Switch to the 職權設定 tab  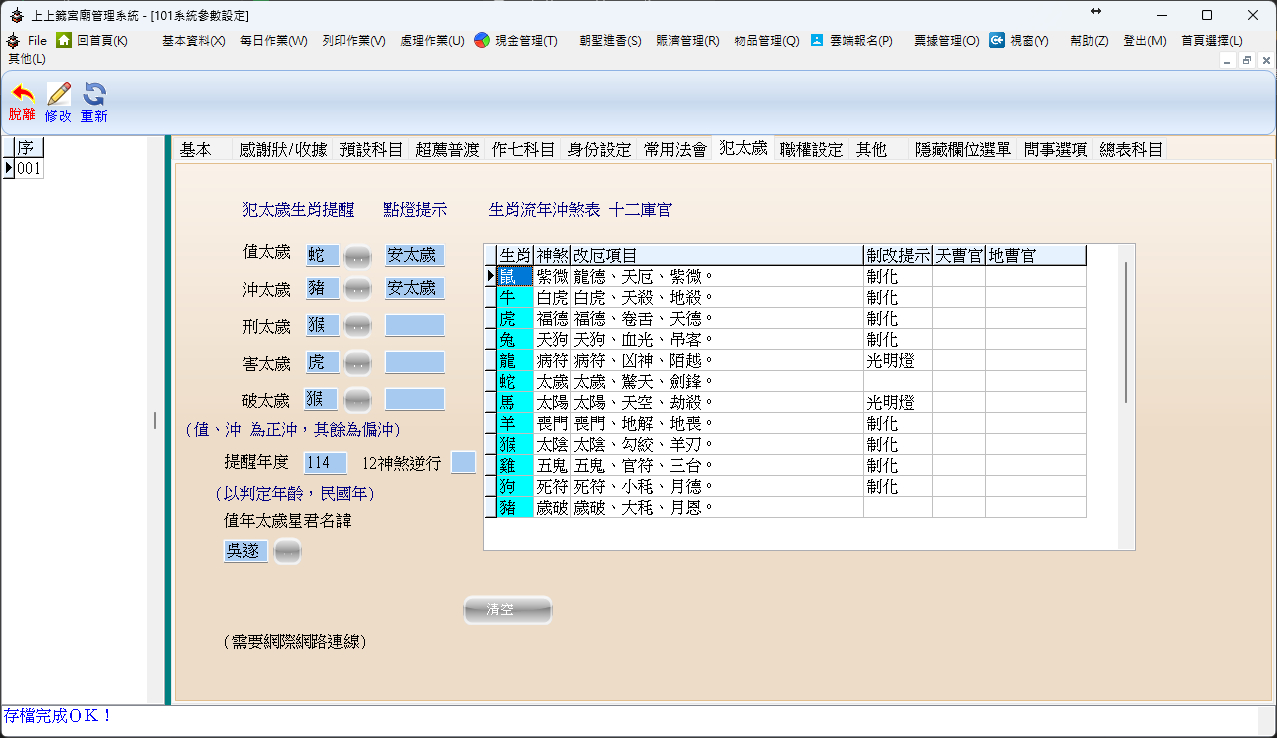(x=811, y=150)
